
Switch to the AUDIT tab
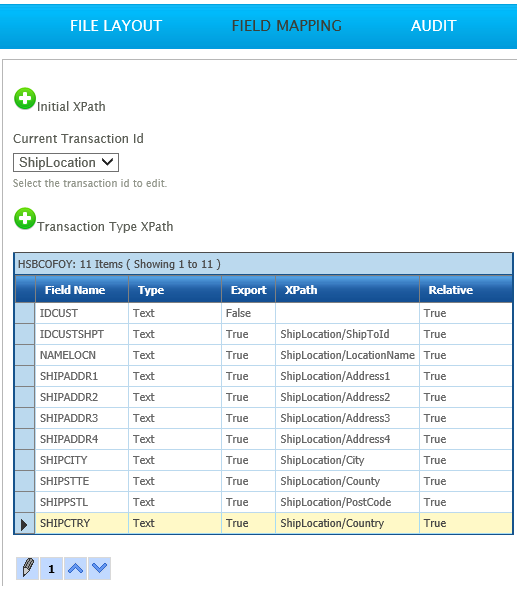pos(433,26)
